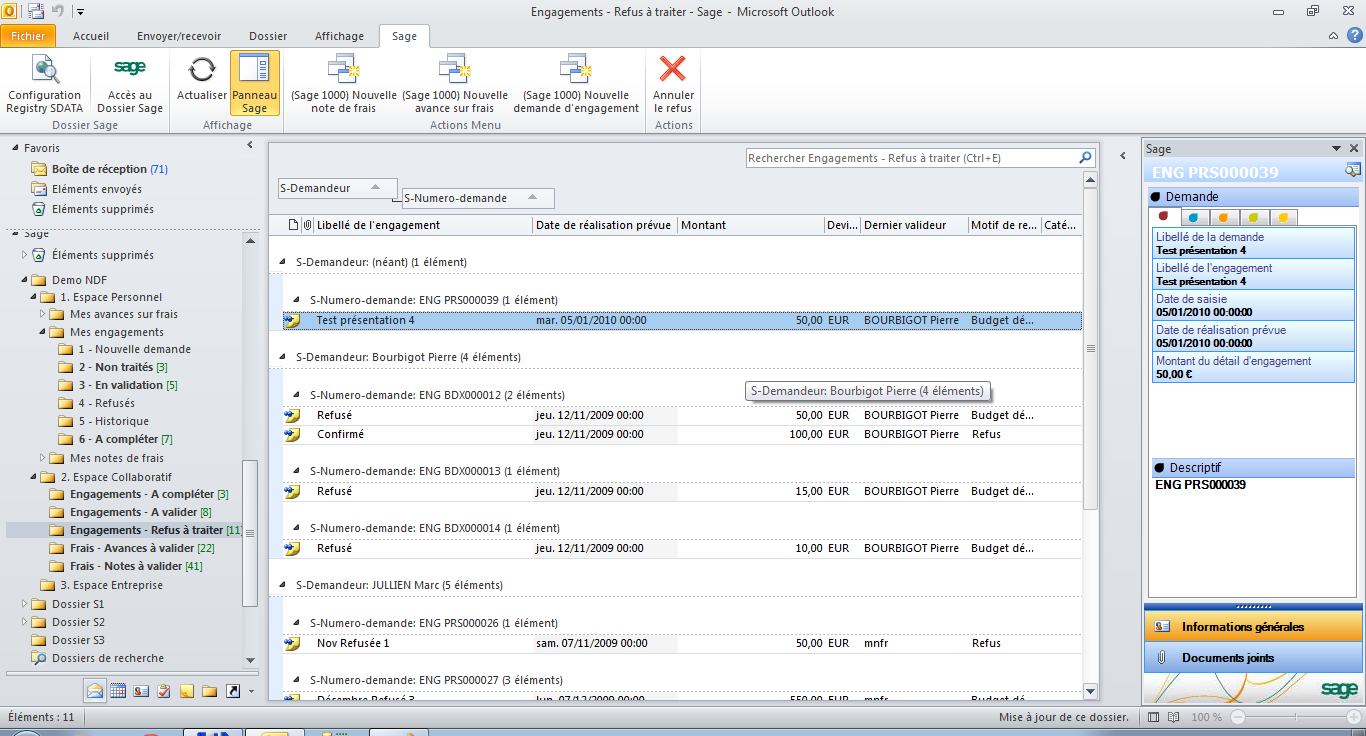The image size is (1366, 736).
Task: Open the S-Numero-demande grouping dropdown
Action: tap(478, 198)
